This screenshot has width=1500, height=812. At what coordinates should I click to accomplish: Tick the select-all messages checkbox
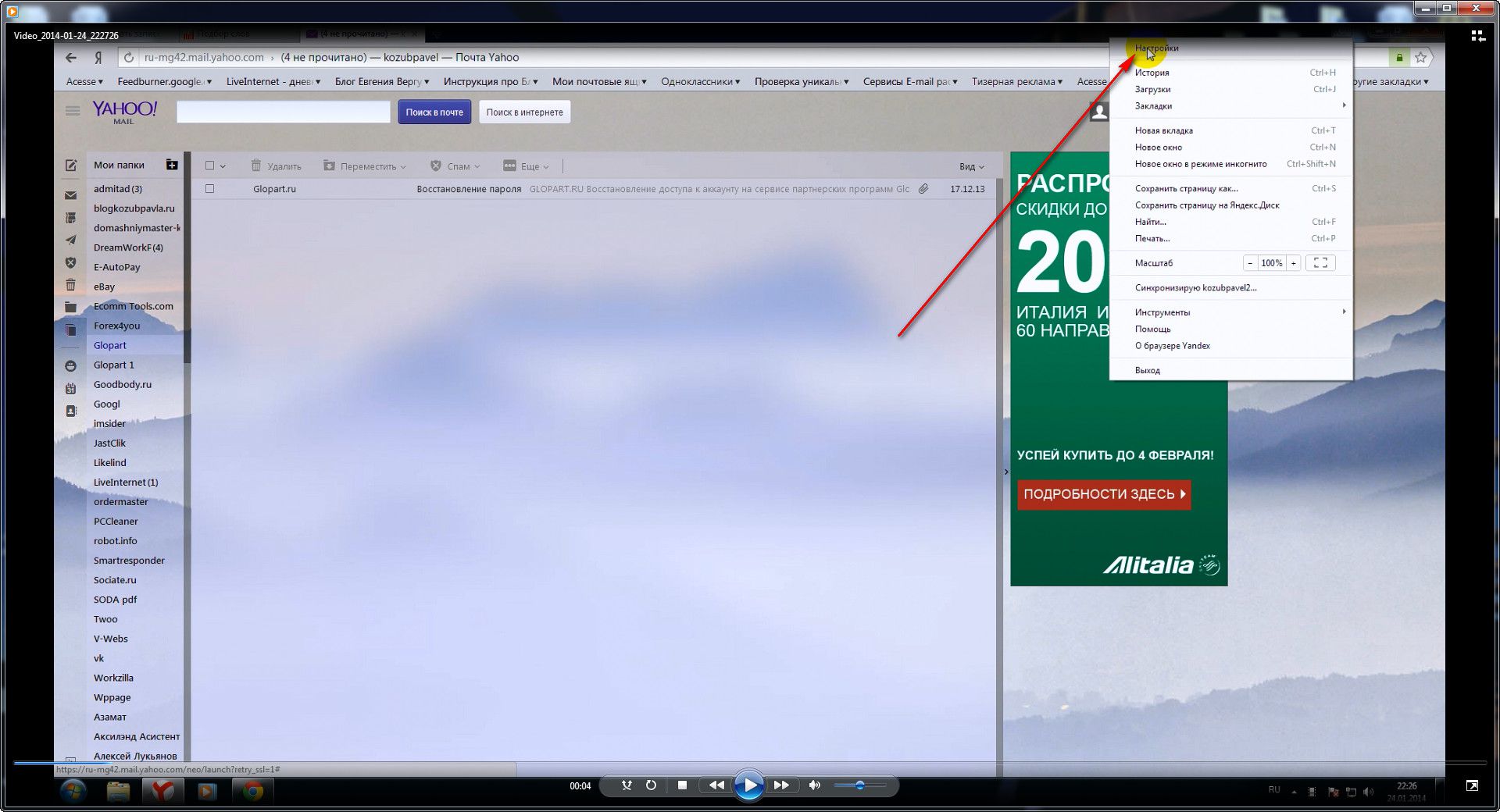(209, 166)
